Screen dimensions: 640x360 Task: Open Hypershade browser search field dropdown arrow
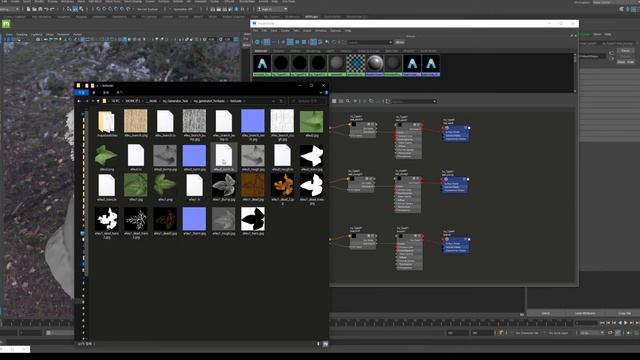pos(391,42)
